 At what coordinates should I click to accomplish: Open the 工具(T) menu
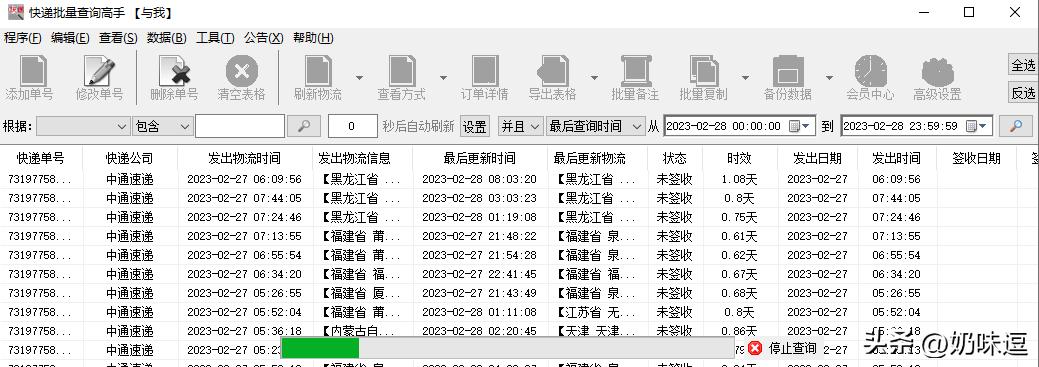(215, 38)
